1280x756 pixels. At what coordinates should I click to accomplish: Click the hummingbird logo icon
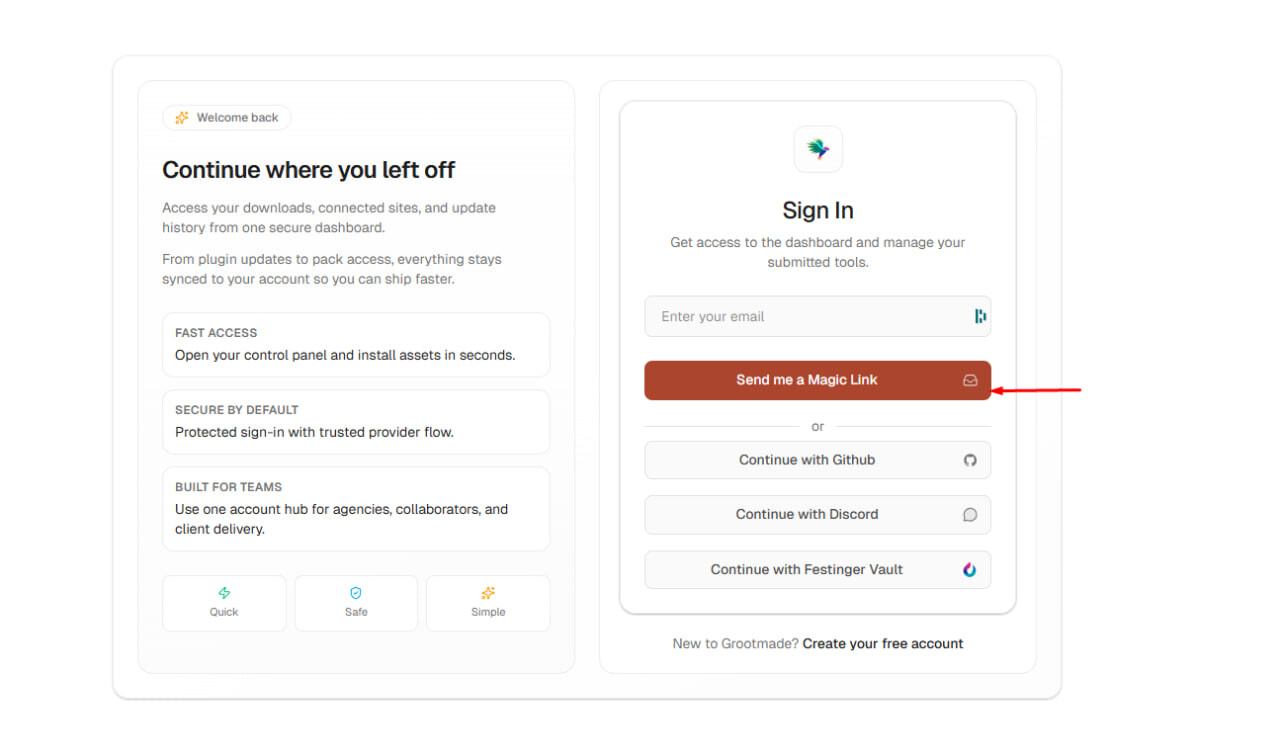tap(818, 149)
